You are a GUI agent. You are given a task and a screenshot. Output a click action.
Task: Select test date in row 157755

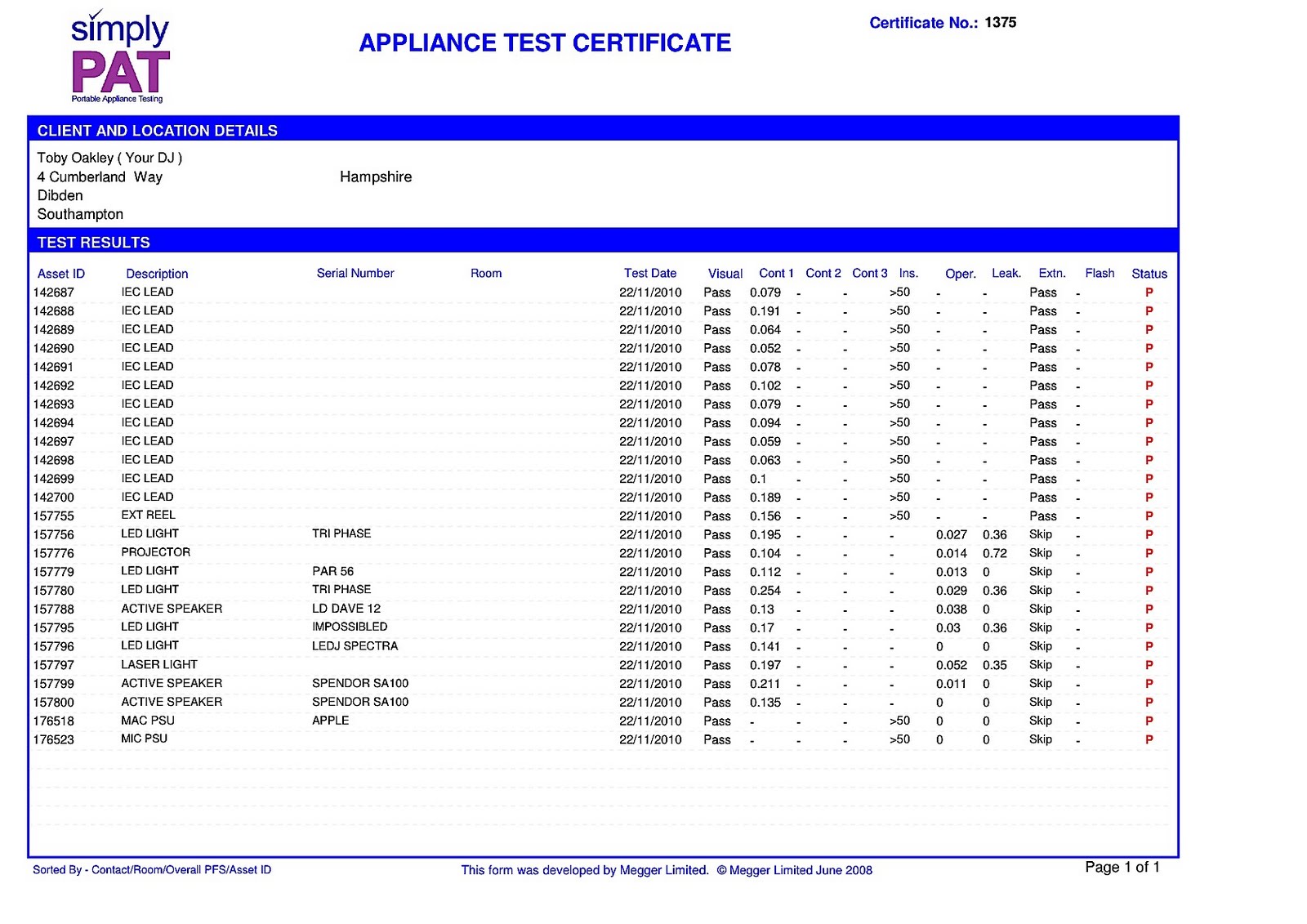[x=650, y=516]
